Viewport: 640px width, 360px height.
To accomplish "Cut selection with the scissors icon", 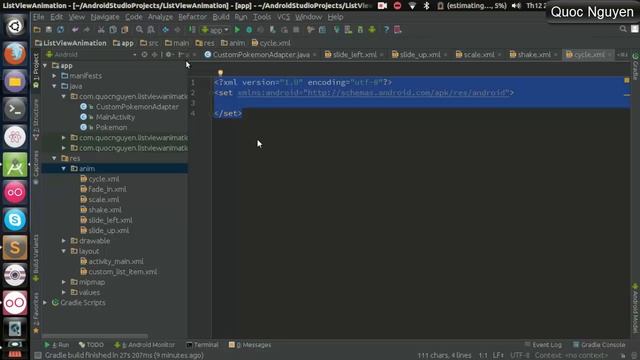I will pyautogui.click(x=101, y=30).
